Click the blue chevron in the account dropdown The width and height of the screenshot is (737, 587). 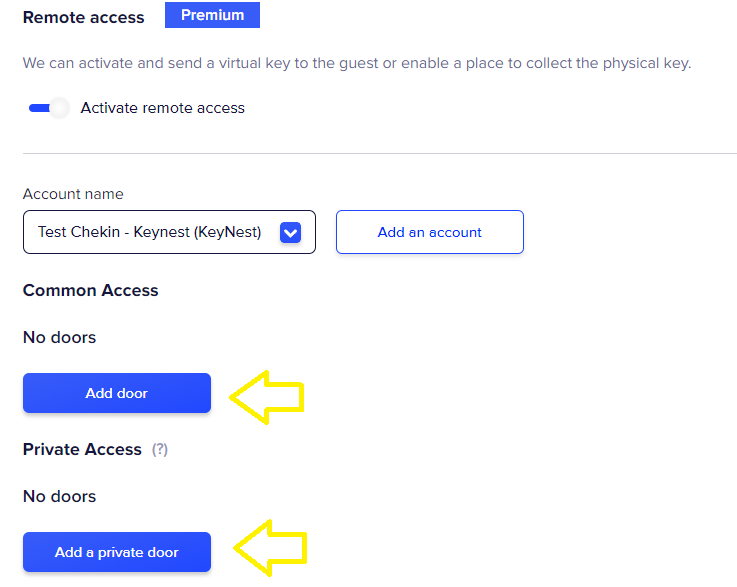(x=290, y=232)
